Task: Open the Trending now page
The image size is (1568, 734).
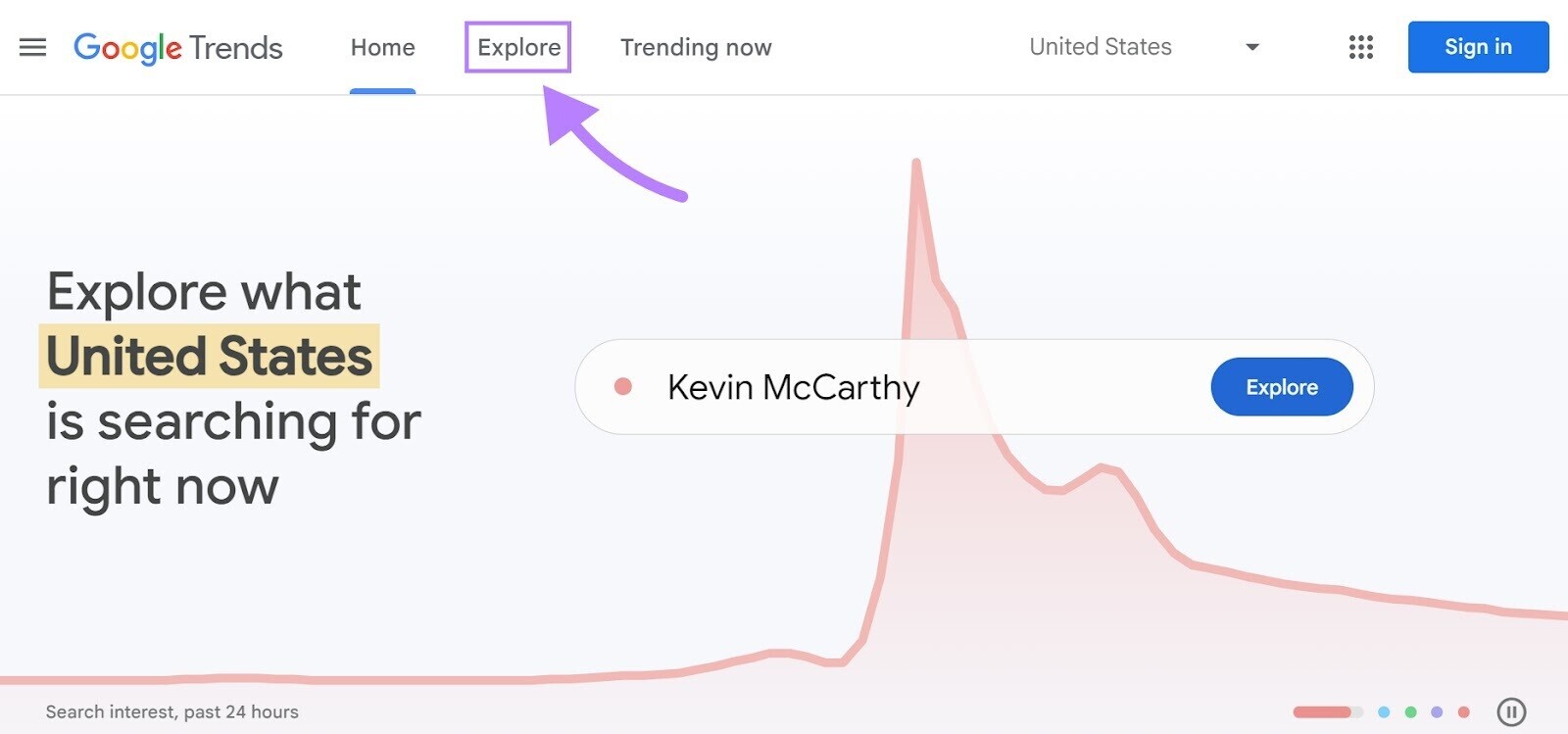Action: point(696,47)
